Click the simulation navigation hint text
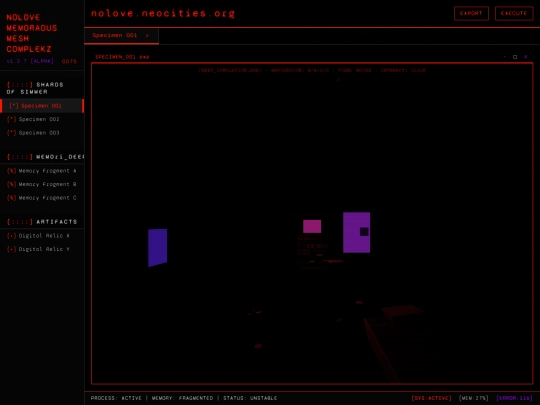The height and width of the screenshot is (405, 540). coord(312,70)
